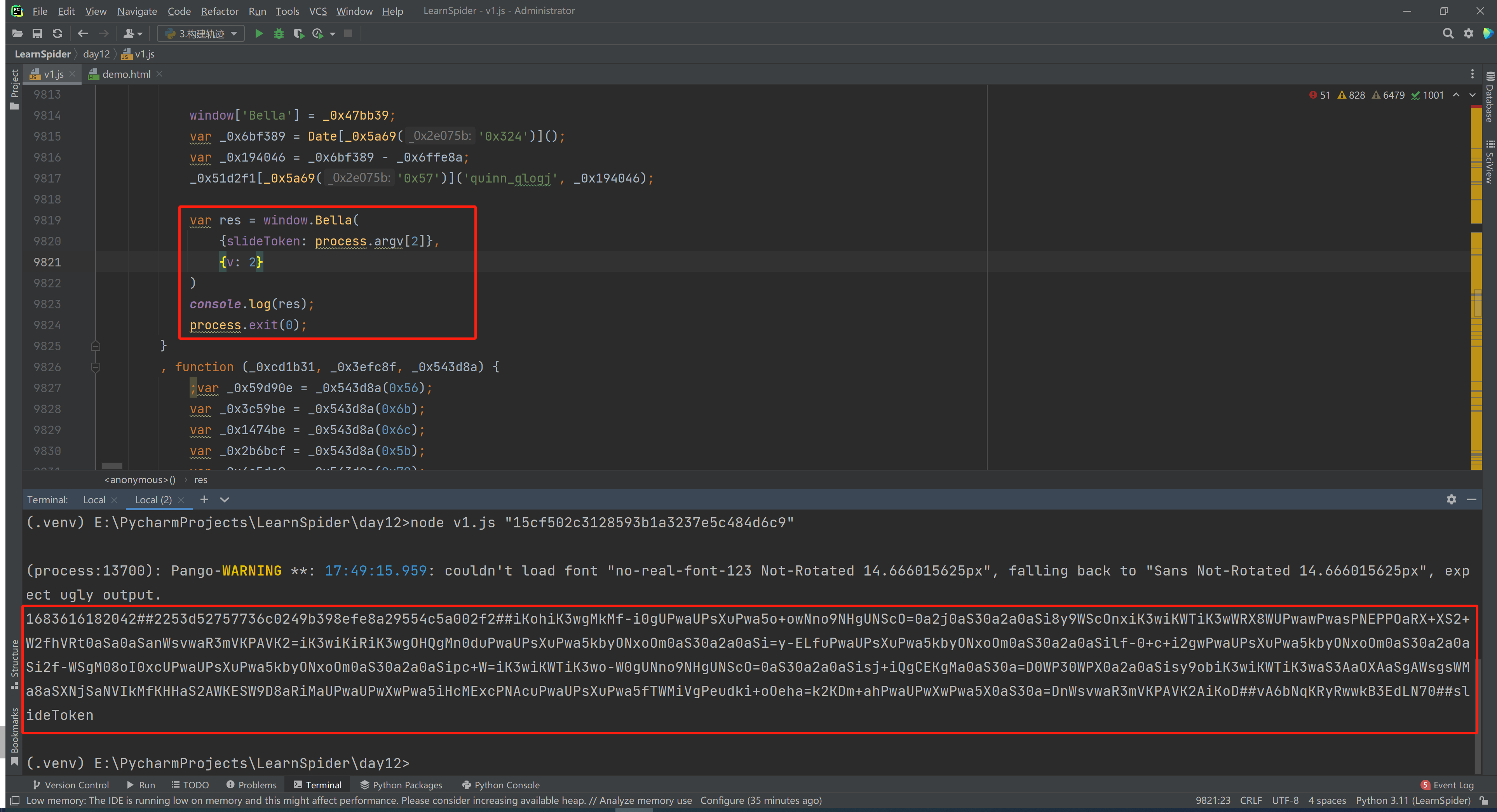This screenshot has width=1497, height=812.
Task: Open the Event Log
Action: click(1447, 785)
